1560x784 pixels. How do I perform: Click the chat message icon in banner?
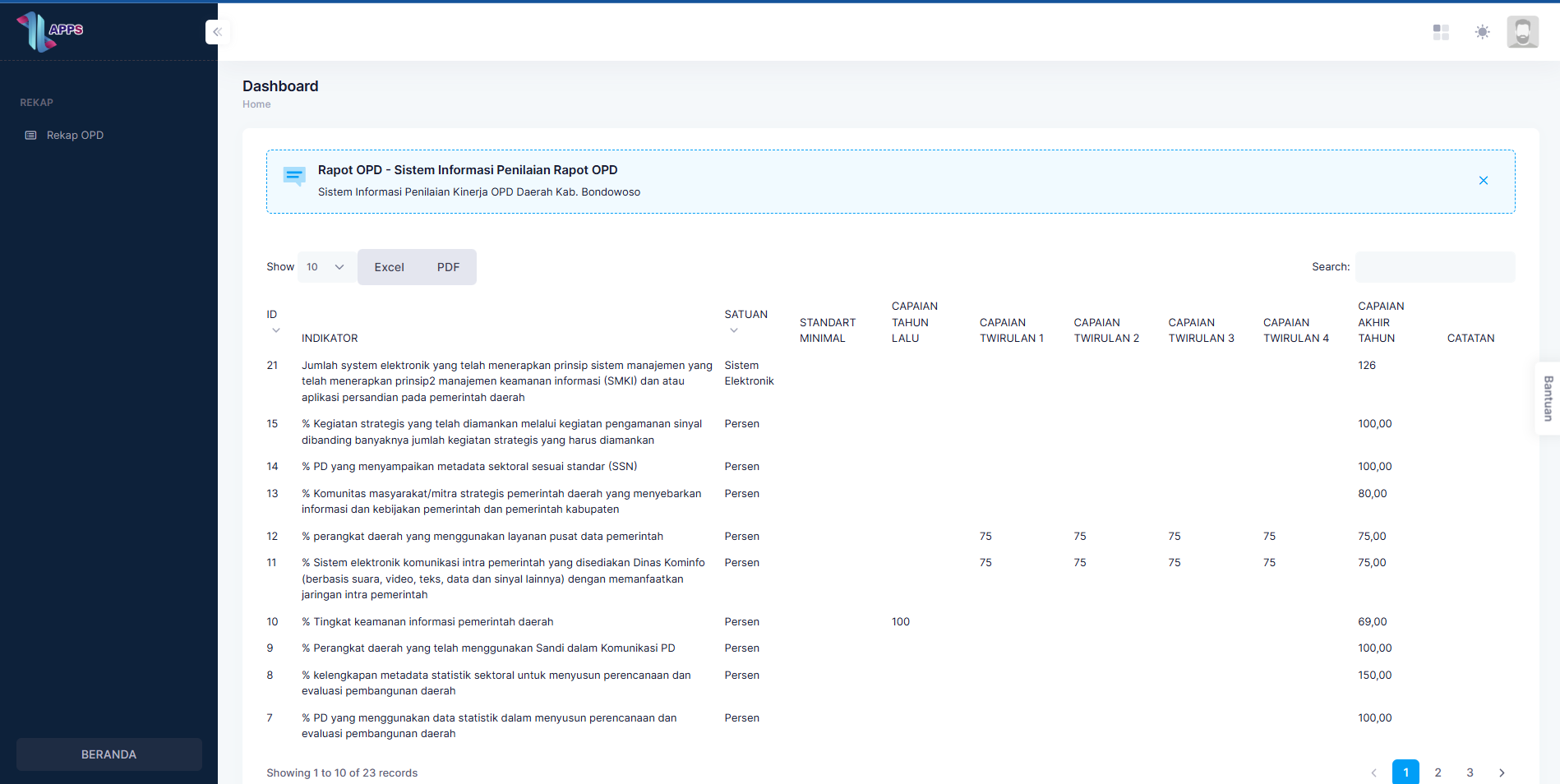(x=294, y=176)
